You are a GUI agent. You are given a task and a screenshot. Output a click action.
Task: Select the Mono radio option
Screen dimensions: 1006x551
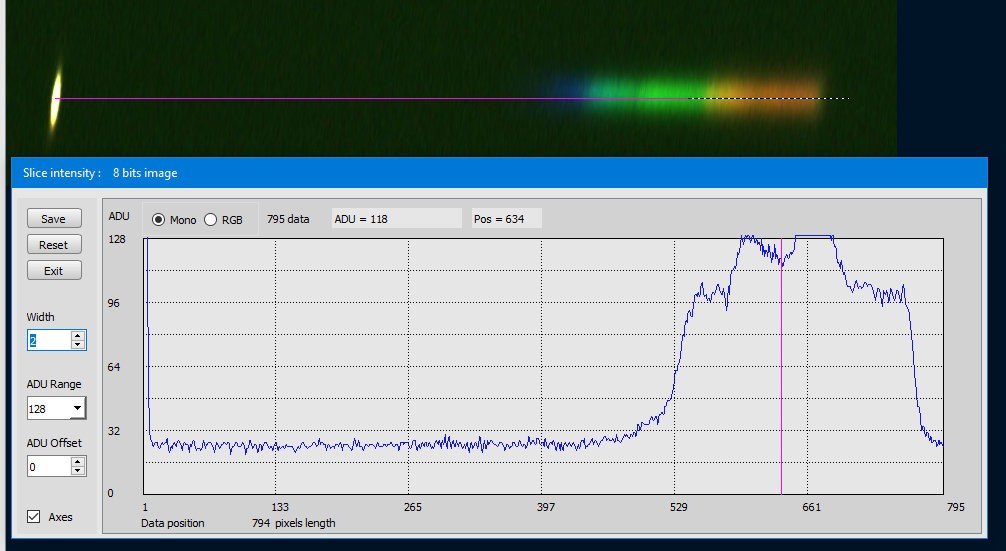click(x=158, y=219)
